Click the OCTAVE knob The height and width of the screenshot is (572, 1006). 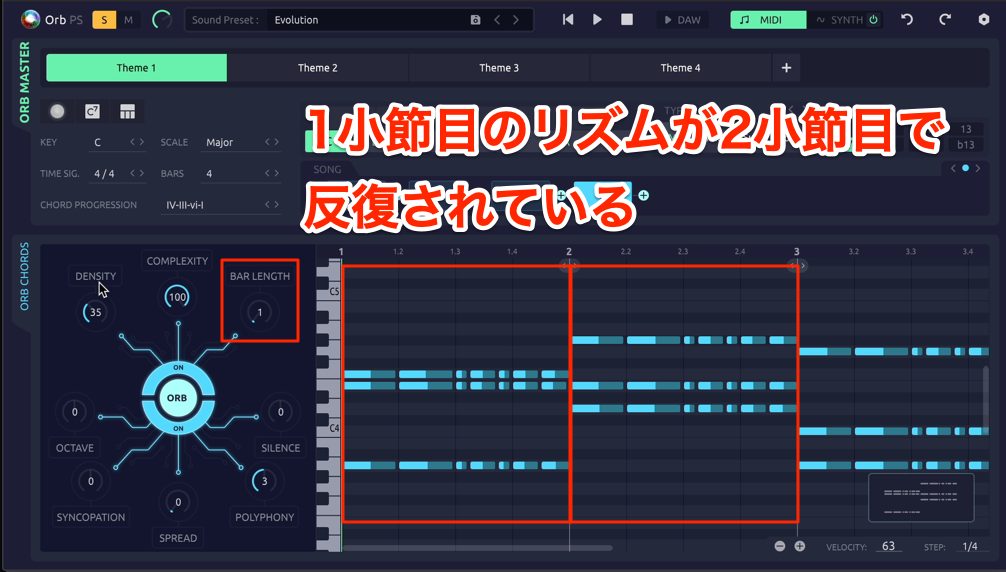click(x=74, y=412)
